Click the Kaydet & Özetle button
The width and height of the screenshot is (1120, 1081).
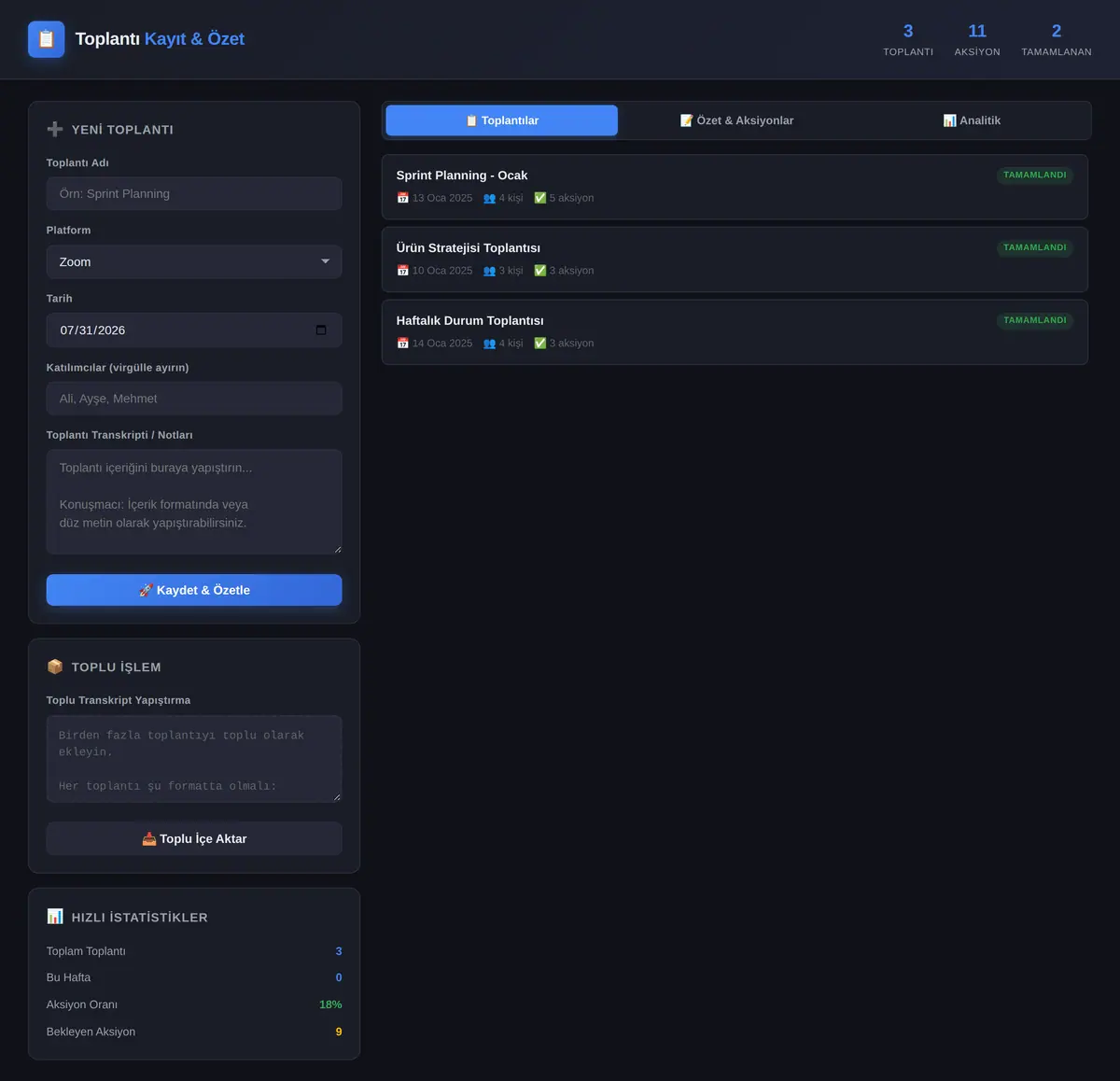coord(194,590)
